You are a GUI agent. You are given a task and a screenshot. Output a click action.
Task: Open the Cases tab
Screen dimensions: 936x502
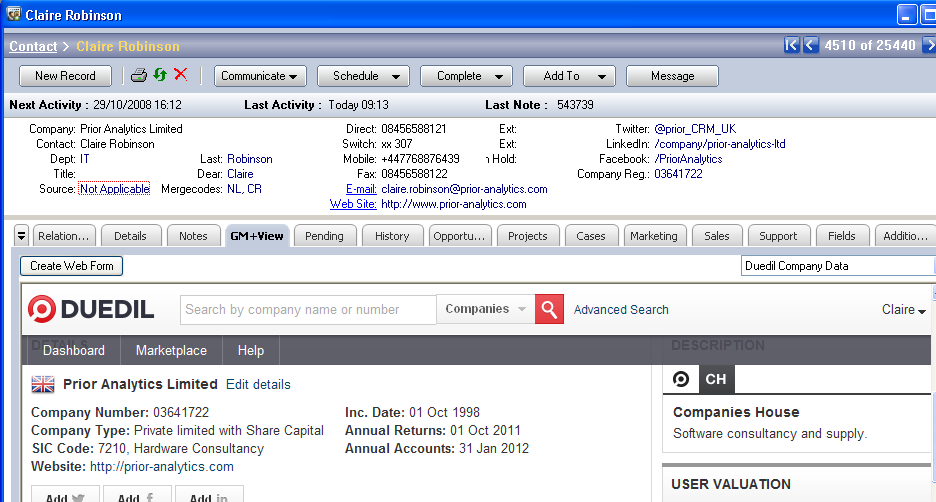tap(591, 236)
